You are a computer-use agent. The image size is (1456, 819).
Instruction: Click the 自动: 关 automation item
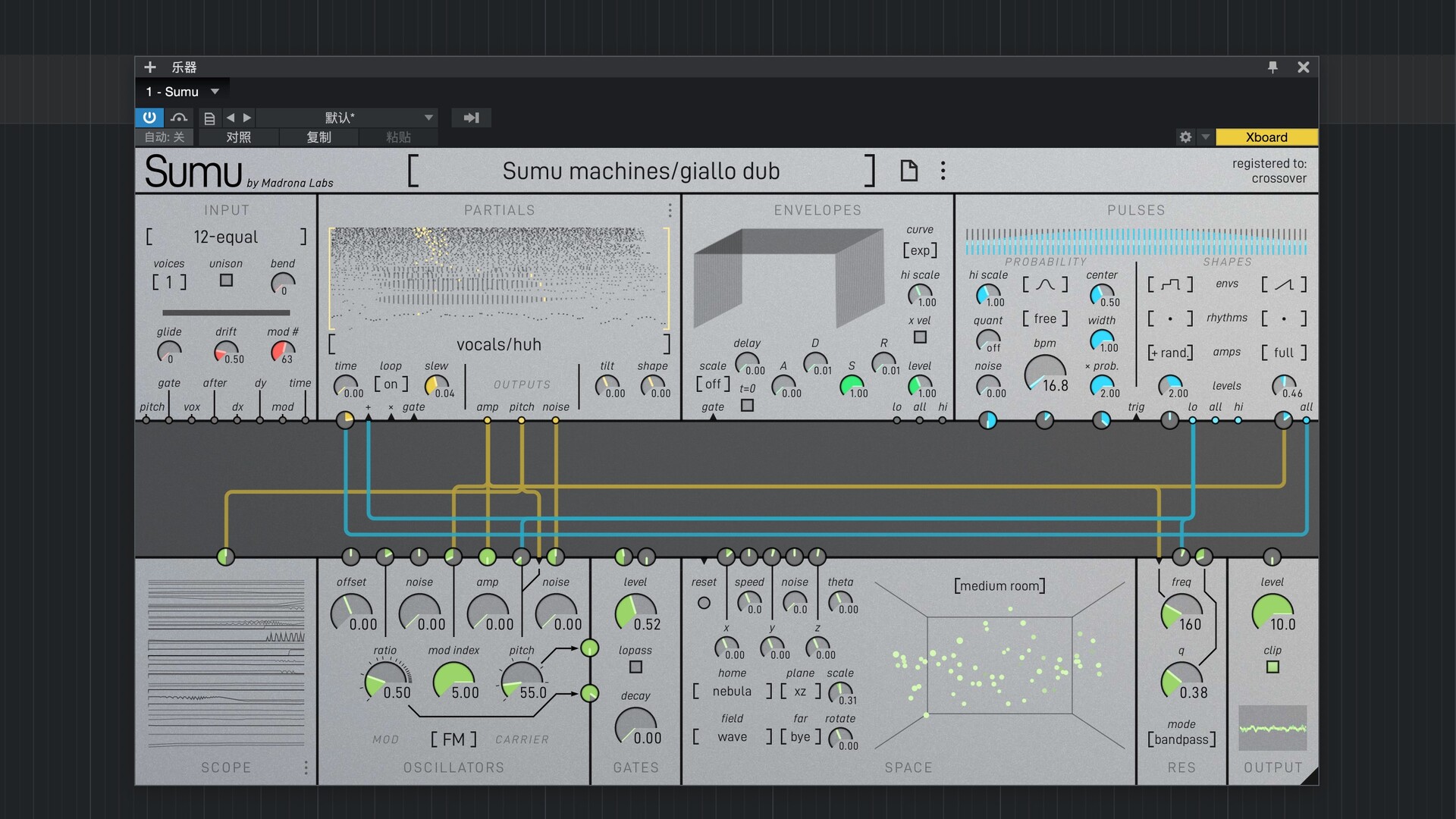click(165, 137)
